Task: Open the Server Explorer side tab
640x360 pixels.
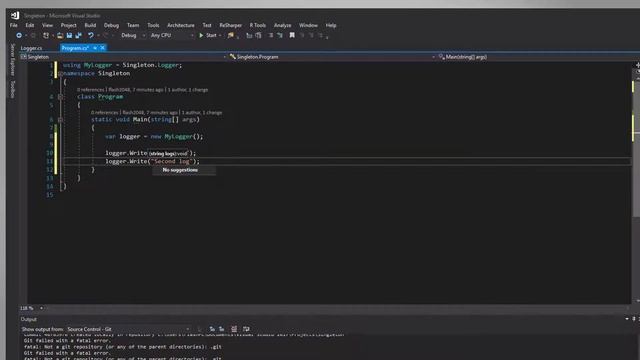Action: pyautogui.click(x=13, y=60)
